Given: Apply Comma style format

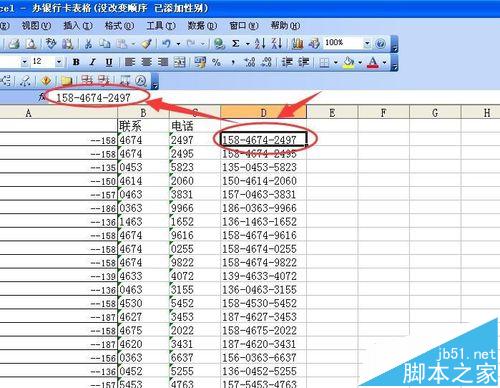Looking at the screenshot, I should (233, 62).
